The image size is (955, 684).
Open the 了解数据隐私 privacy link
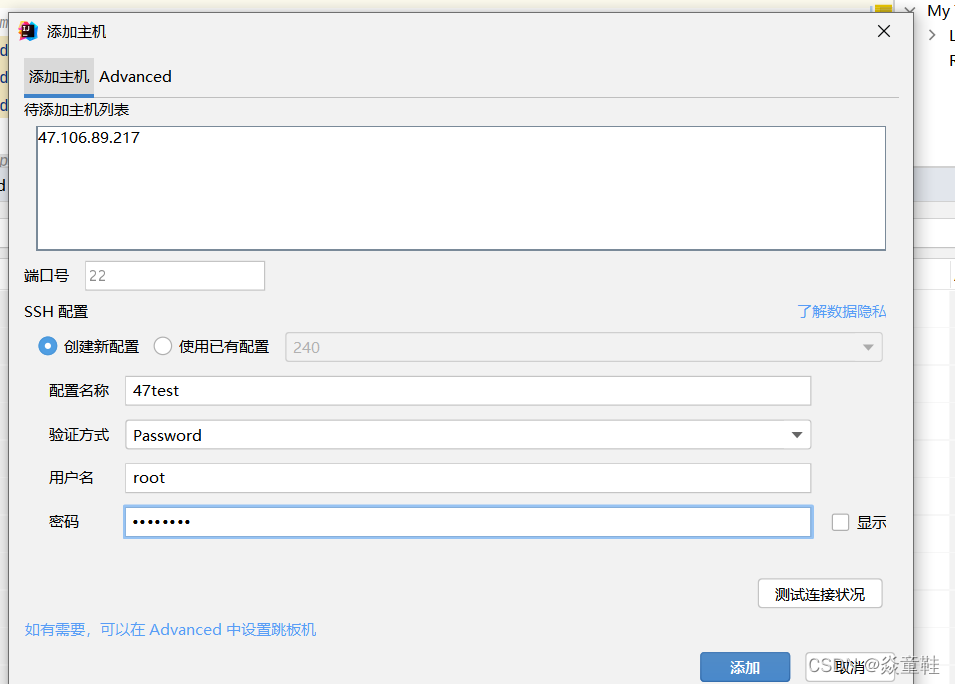(x=841, y=311)
